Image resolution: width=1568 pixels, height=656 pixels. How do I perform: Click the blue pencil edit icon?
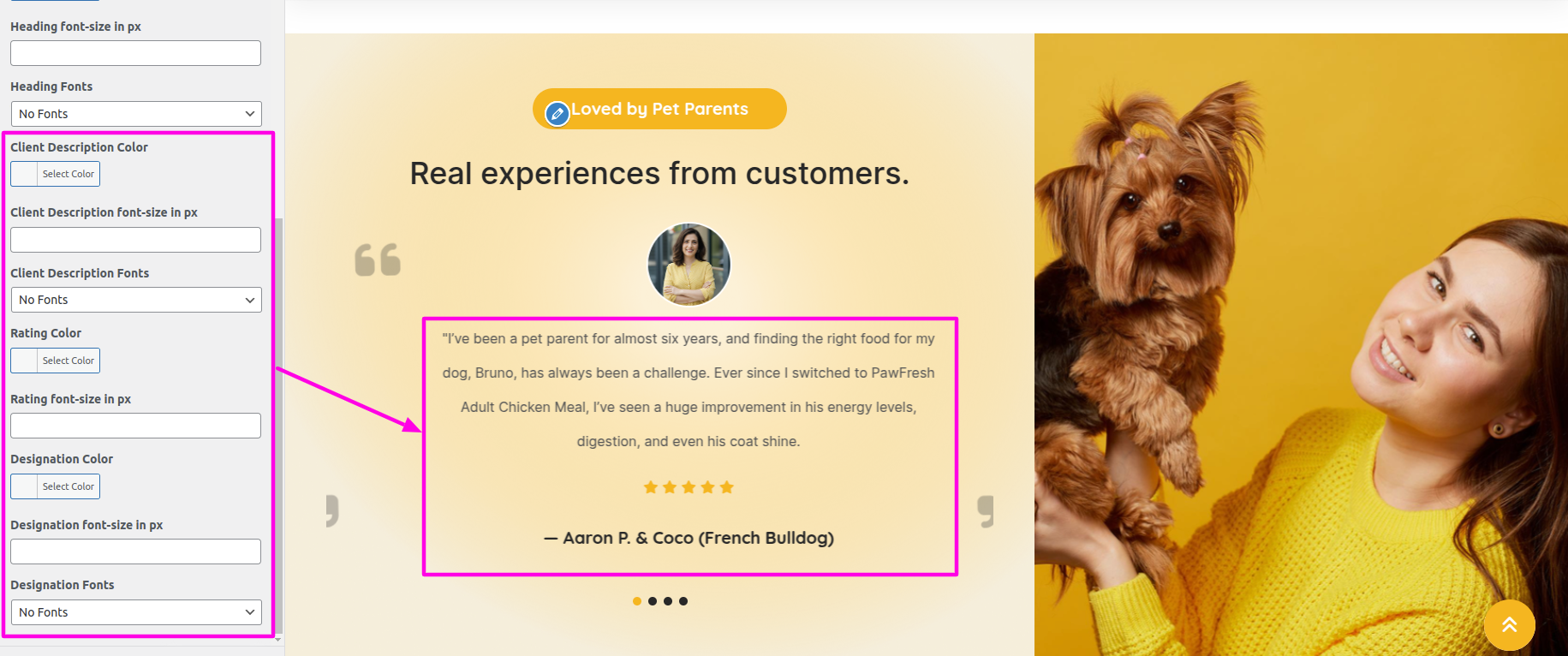[x=557, y=113]
